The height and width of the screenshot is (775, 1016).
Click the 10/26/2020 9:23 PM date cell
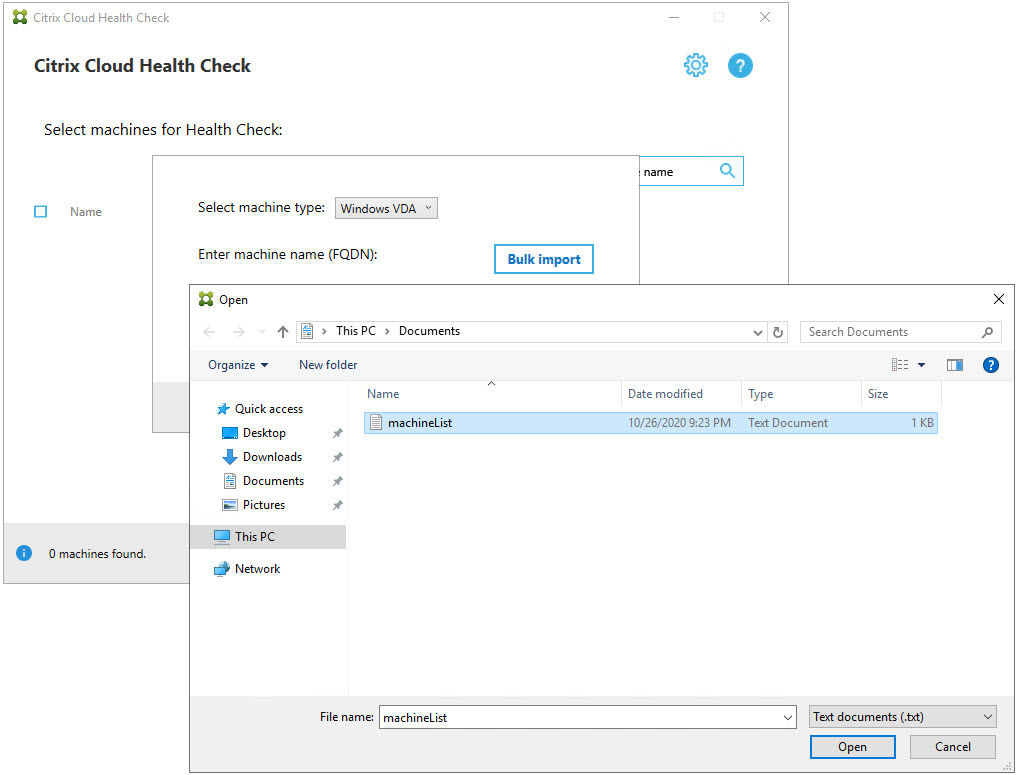point(679,423)
